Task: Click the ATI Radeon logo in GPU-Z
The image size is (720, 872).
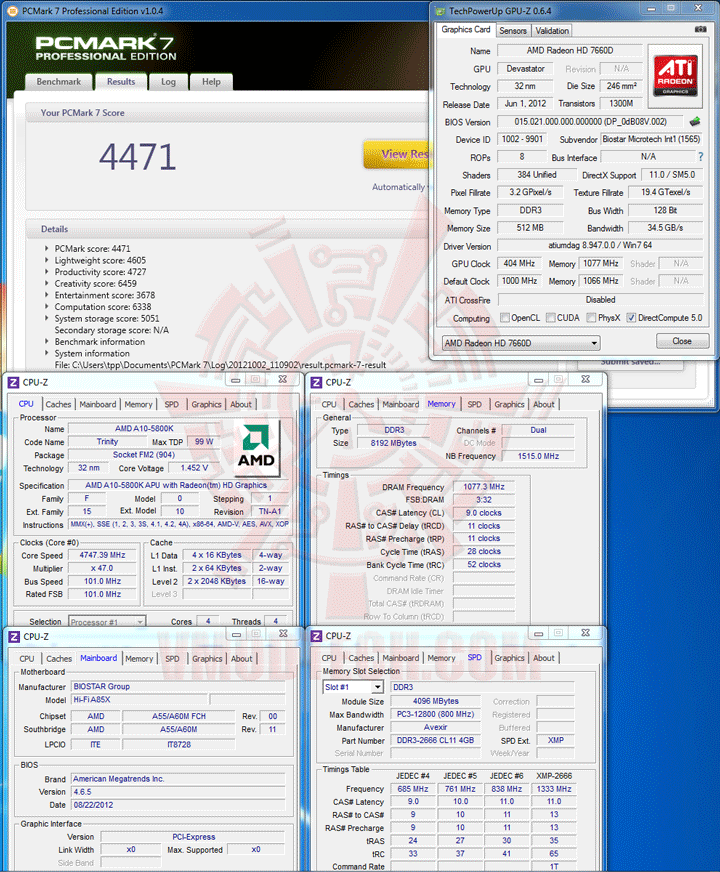Action: [x=675, y=76]
